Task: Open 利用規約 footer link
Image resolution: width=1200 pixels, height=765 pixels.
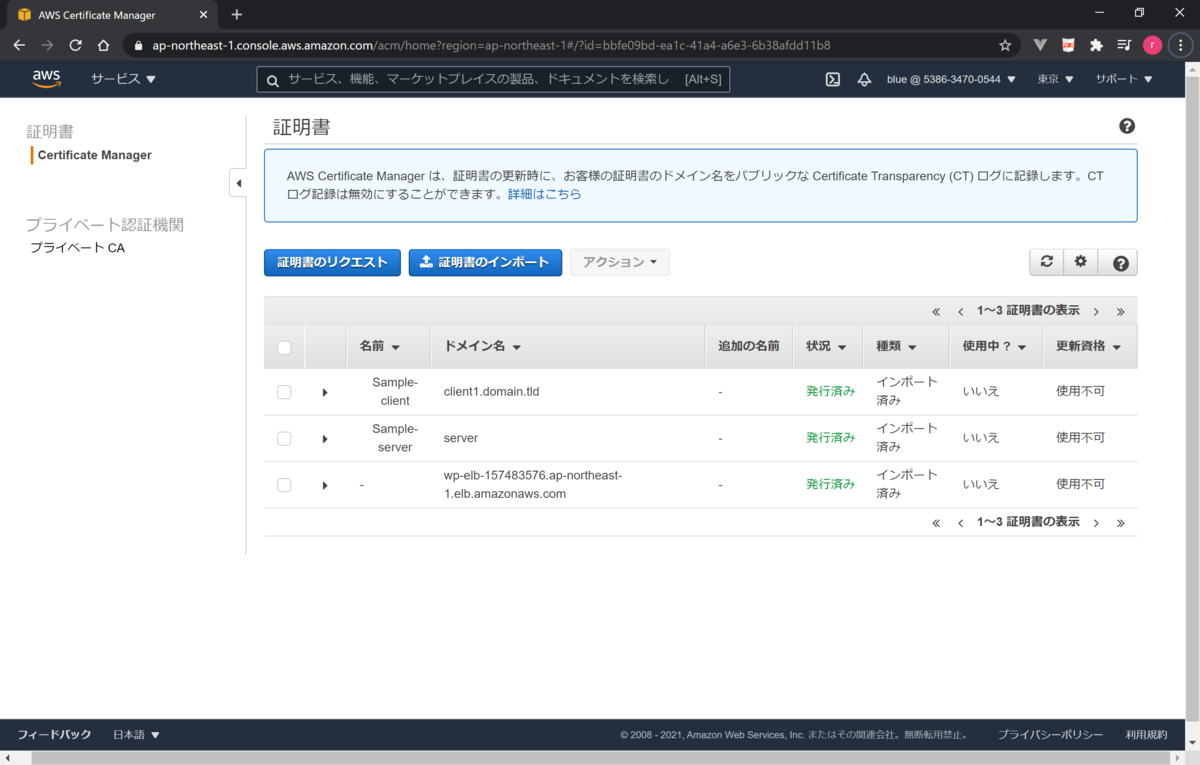Action: click(1146, 734)
